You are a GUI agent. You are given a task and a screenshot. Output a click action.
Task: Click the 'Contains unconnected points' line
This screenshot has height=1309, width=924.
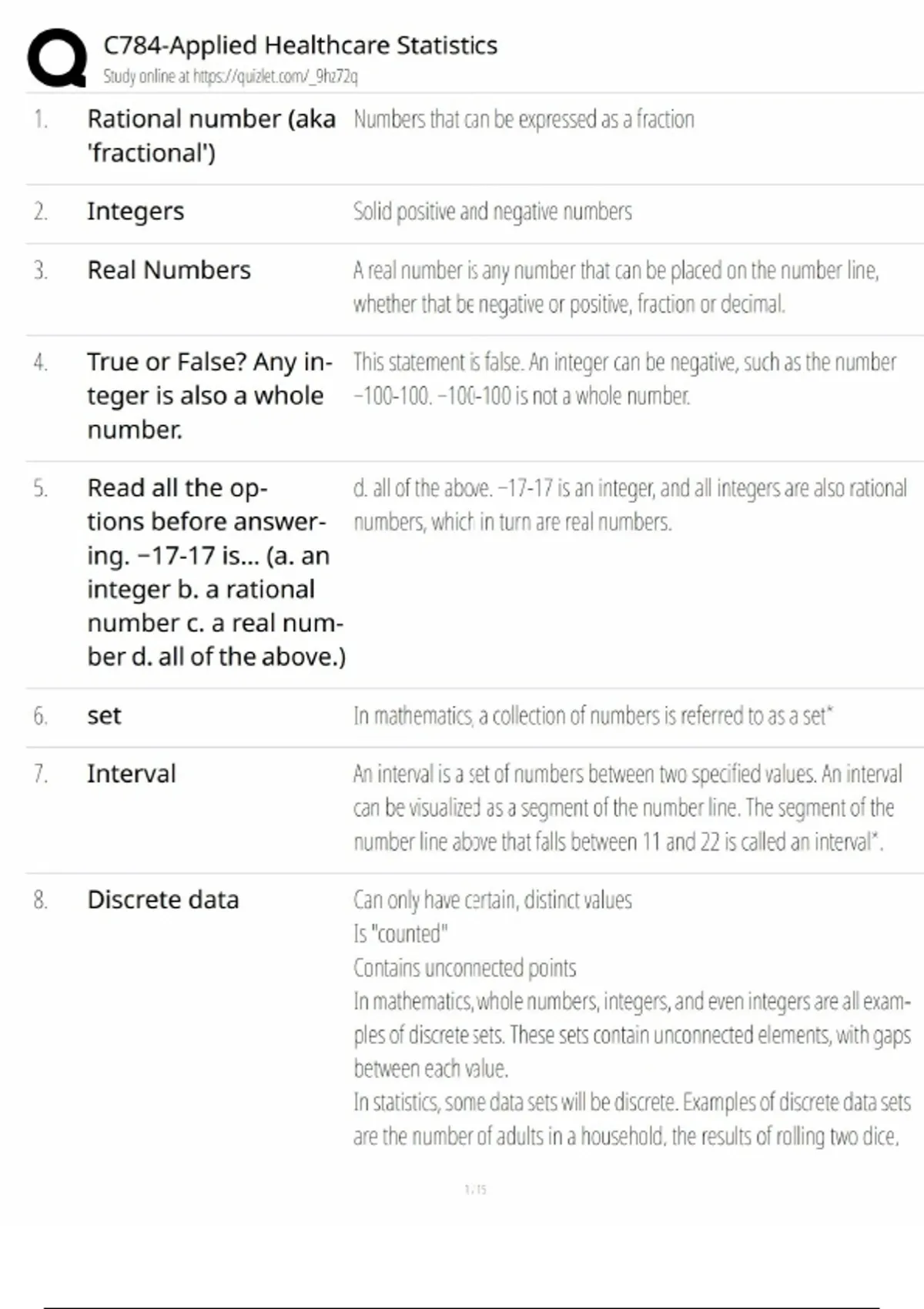pyautogui.click(x=464, y=967)
